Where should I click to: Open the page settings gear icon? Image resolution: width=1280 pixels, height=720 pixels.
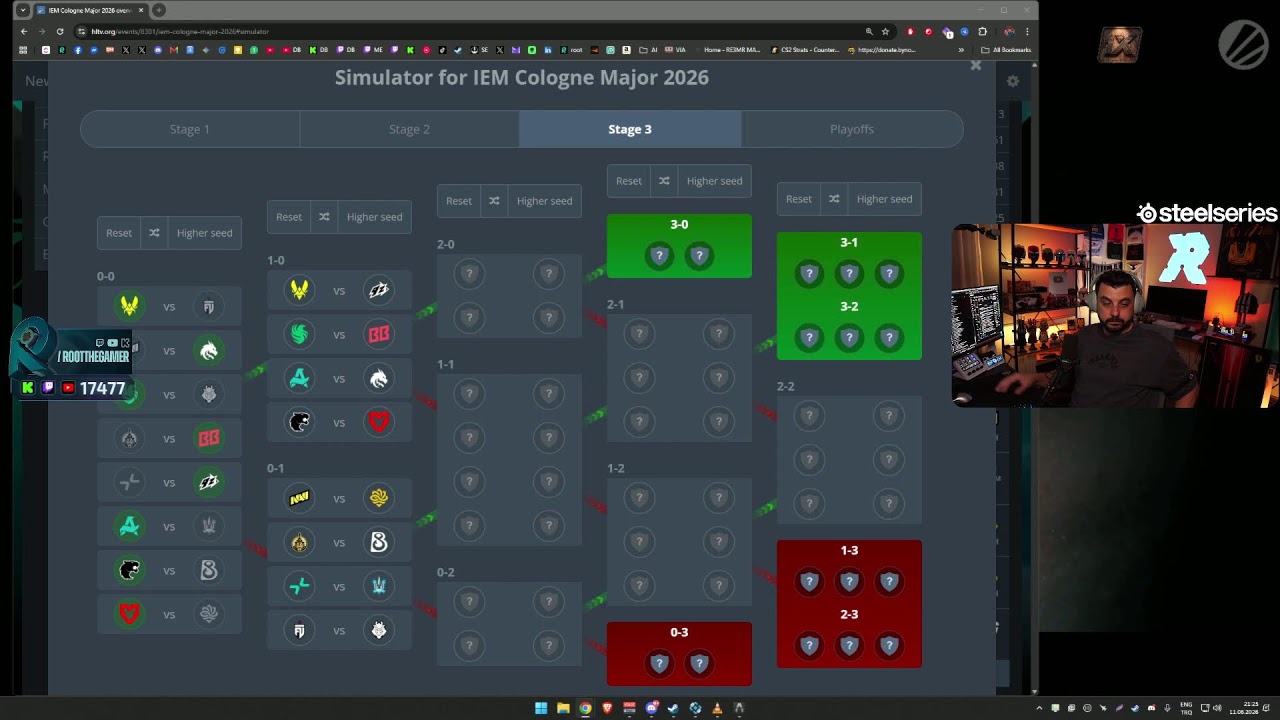1013,81
